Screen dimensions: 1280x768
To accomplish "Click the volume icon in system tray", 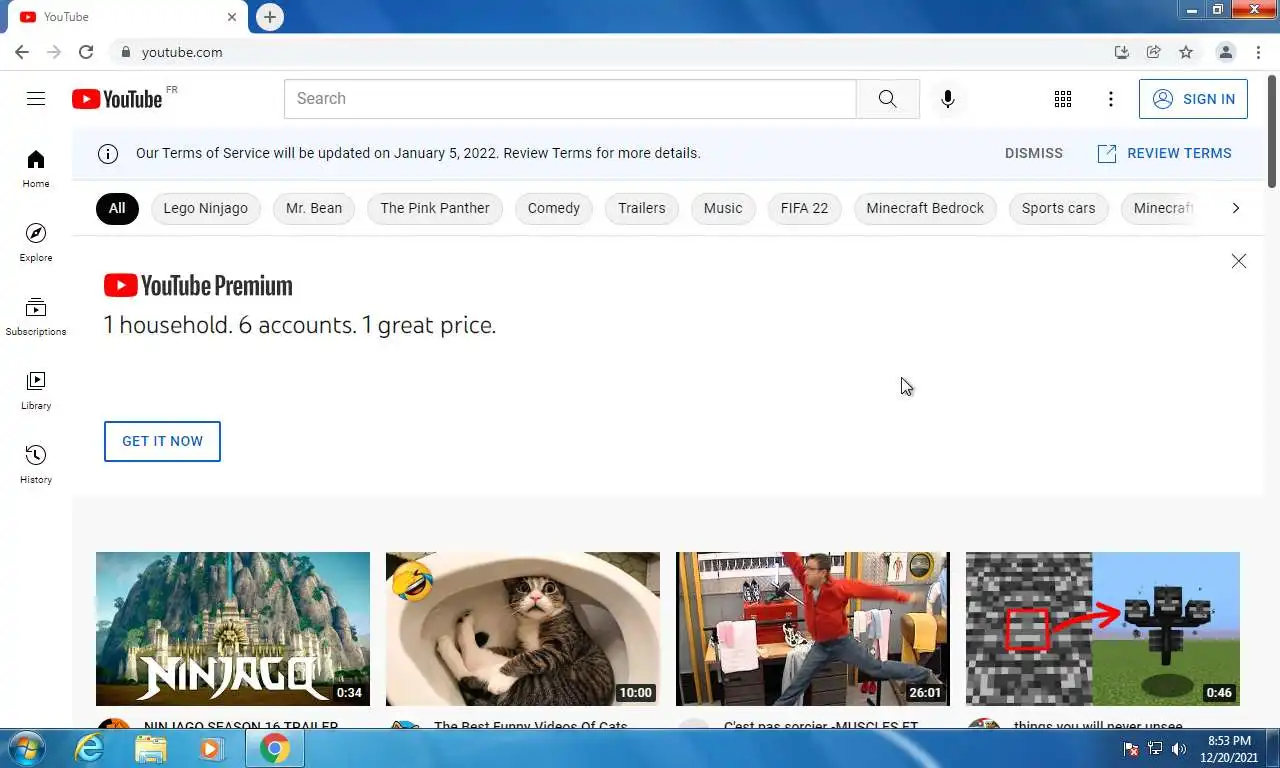I will 1179,749.
